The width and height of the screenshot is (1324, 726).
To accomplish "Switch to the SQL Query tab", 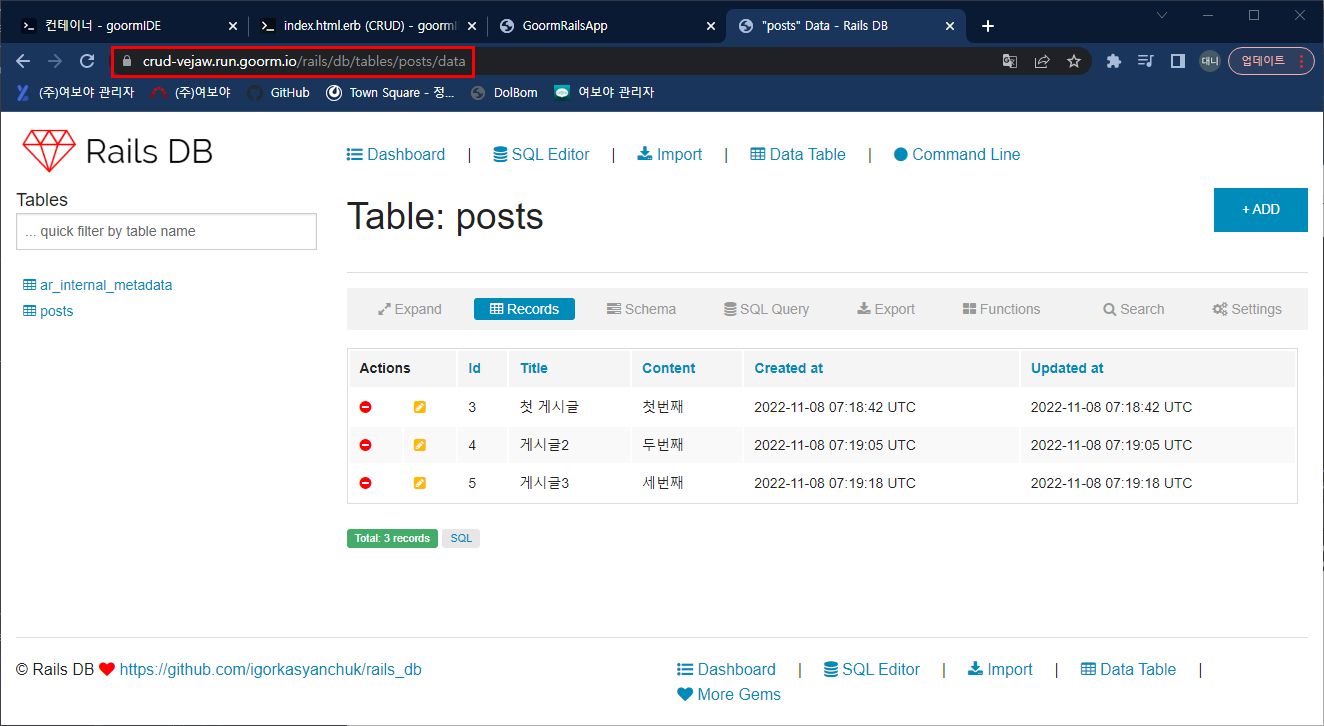I will 767,309.
